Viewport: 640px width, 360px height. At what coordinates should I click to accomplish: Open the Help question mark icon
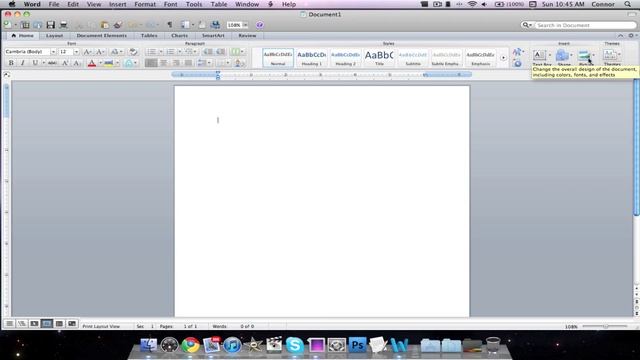point(260,25)
